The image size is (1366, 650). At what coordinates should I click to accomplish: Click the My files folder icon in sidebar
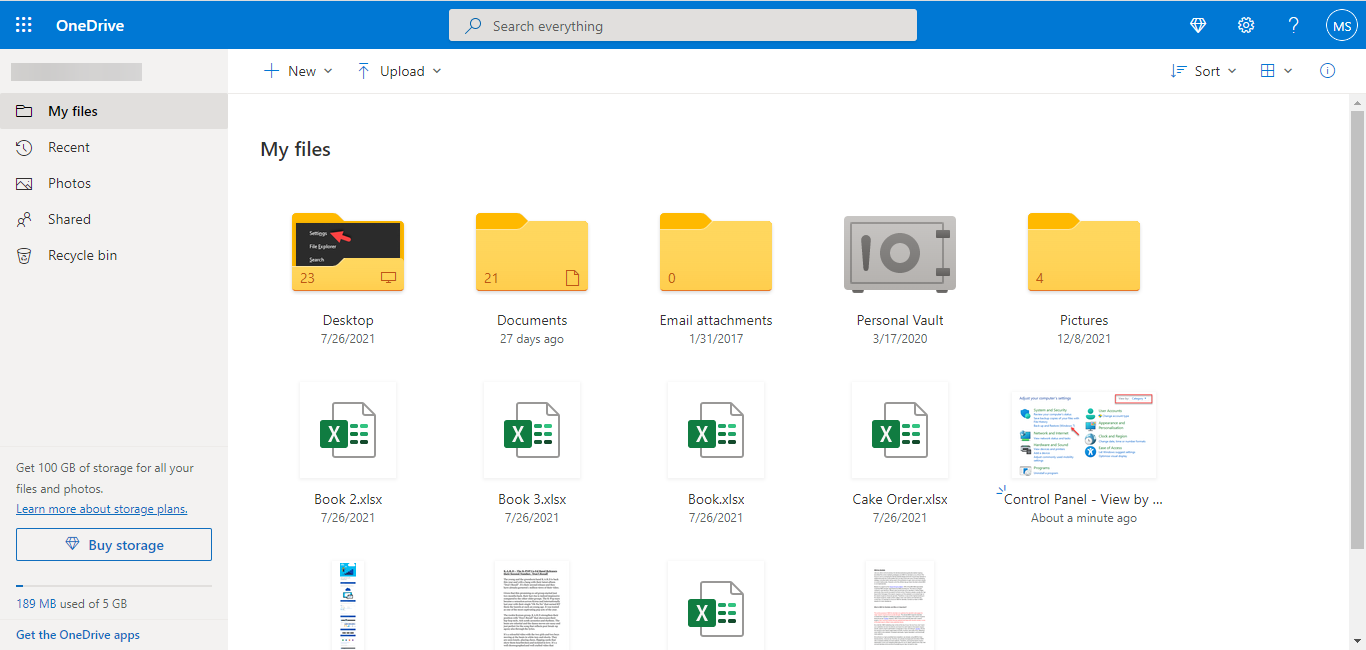pyautogui.click(x=25, y=111)
